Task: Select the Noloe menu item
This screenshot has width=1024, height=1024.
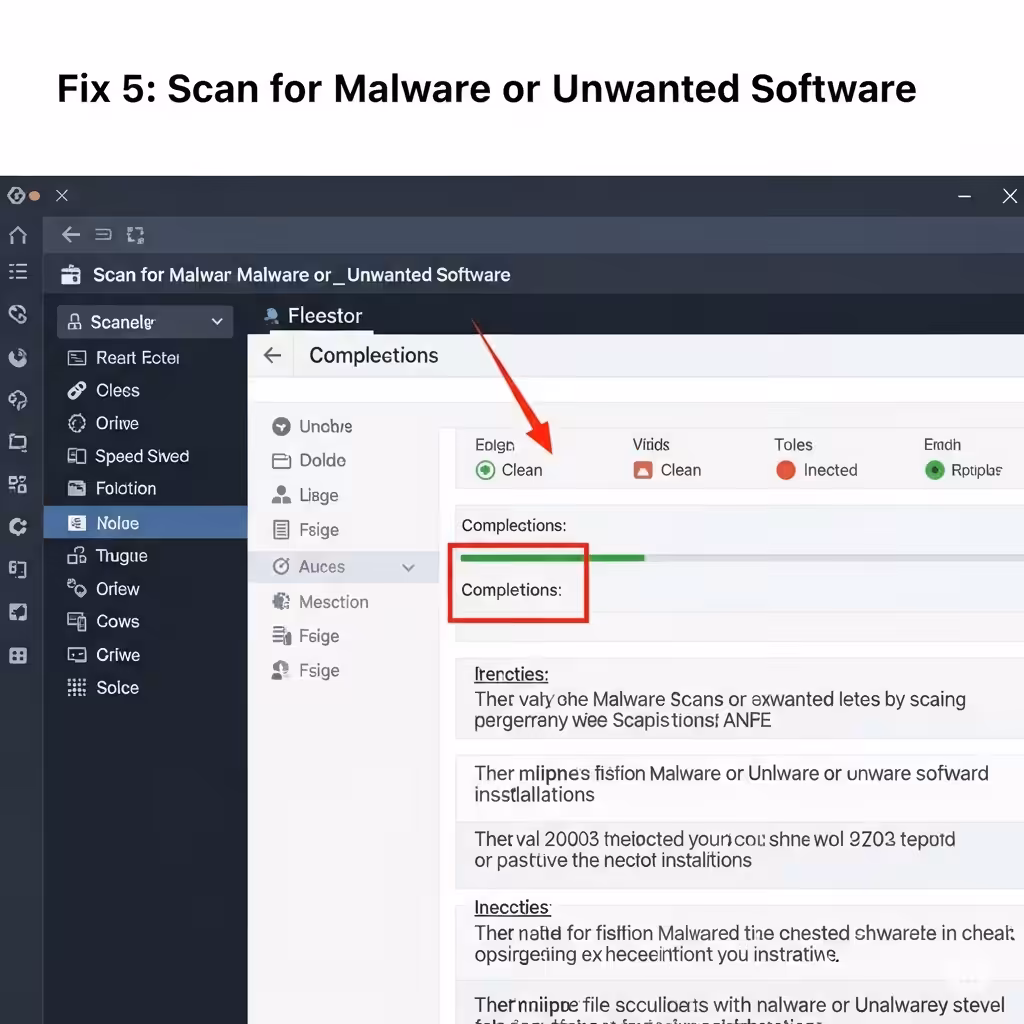Action: [x=145, y=522]
